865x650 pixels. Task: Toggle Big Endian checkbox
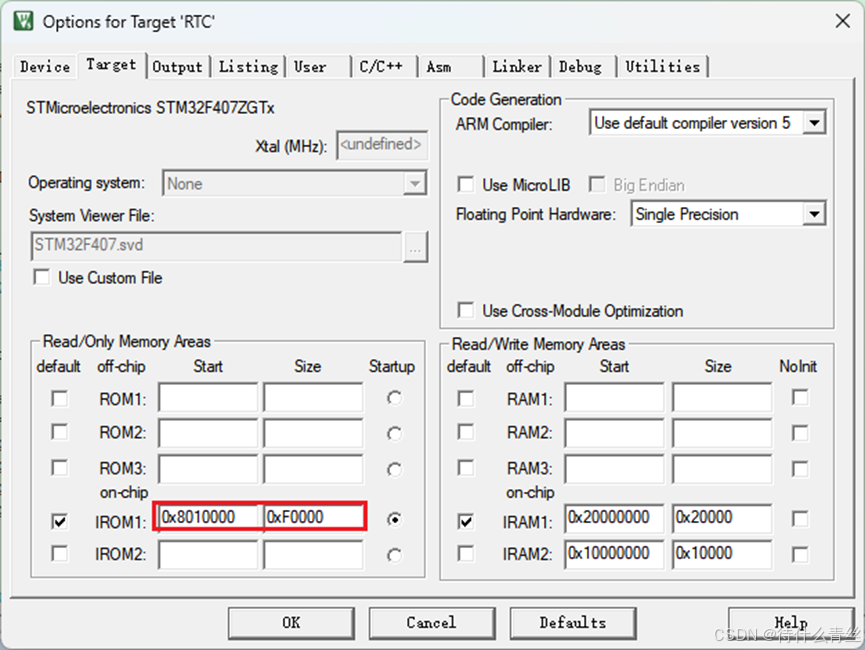tap(596, 184)
